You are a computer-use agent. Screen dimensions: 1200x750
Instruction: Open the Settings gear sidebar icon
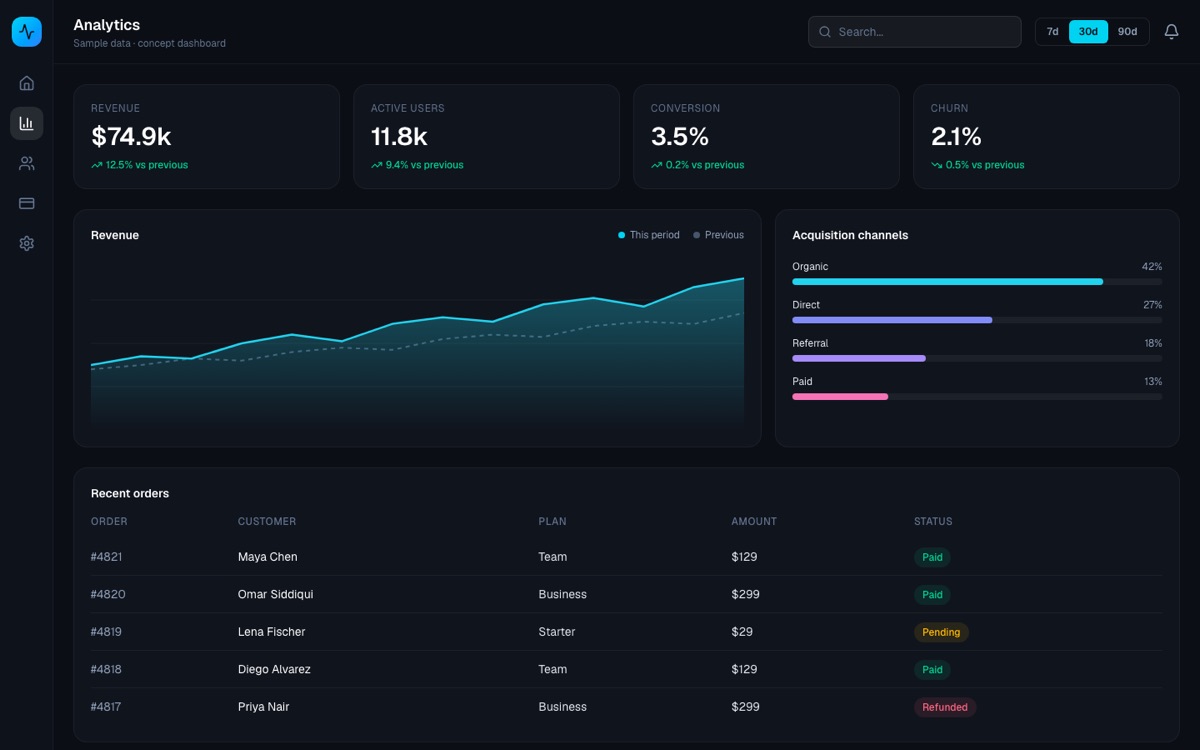click(x=27, y=243)
